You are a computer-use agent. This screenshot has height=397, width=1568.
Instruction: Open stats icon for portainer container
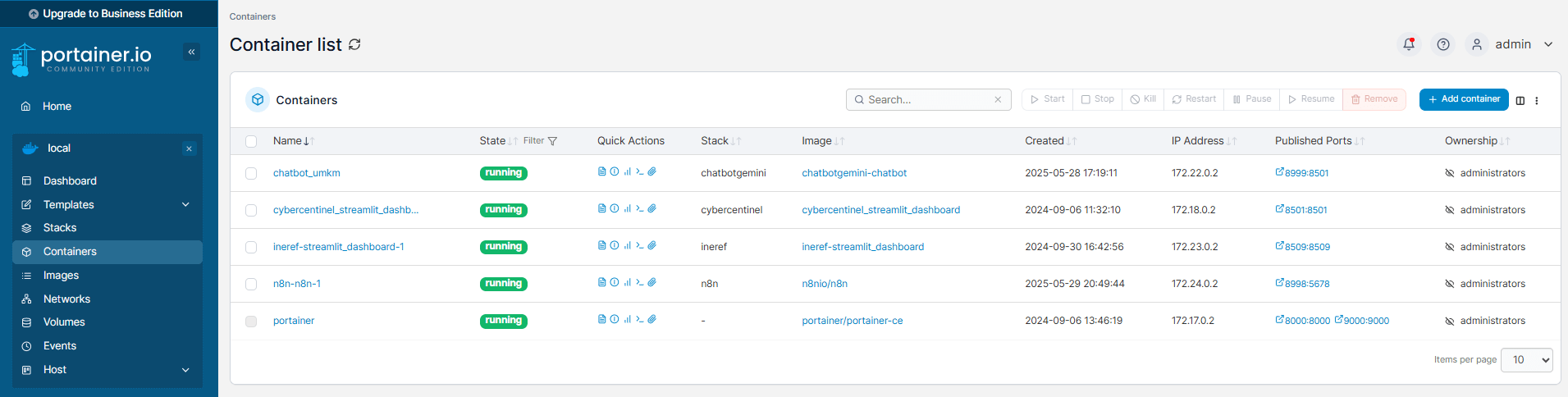(x=627, y=319)
